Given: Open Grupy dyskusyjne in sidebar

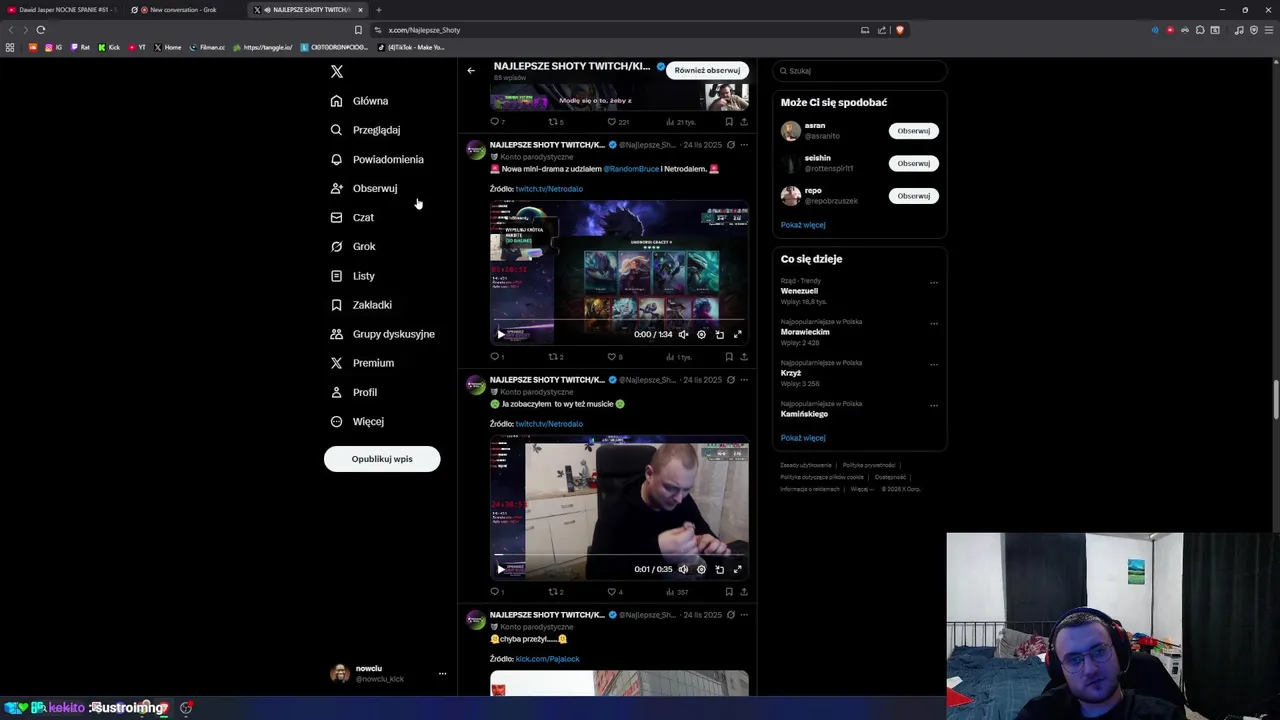Looking at the screenshot, I should coord(382,334).
